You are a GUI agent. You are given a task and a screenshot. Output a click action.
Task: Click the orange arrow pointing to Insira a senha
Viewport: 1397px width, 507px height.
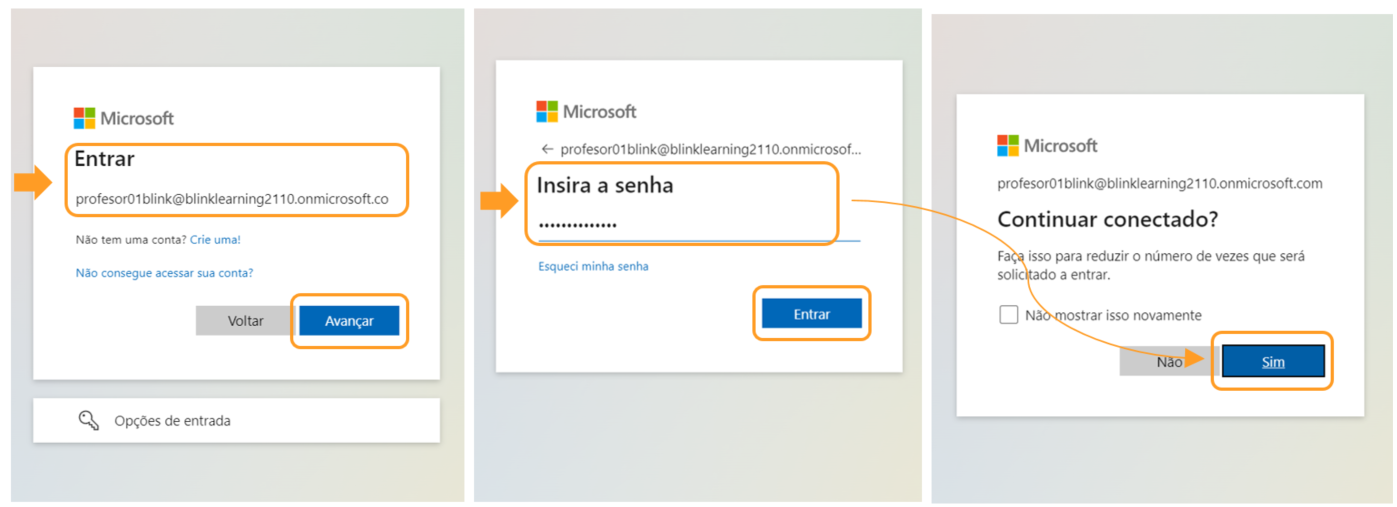click(498, 202)
